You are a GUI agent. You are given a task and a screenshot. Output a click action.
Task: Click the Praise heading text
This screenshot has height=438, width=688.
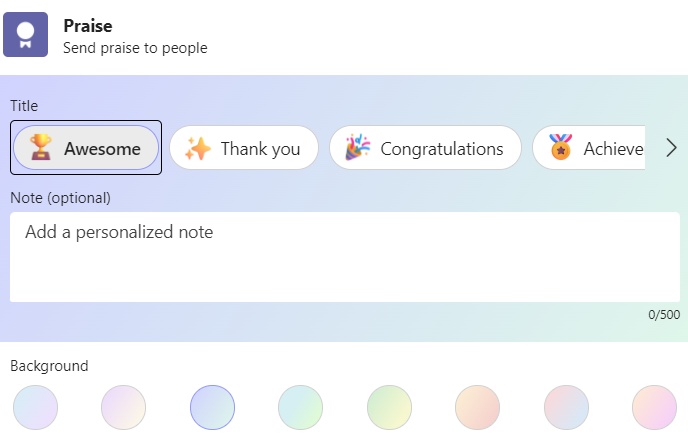(x=88, y=26)
